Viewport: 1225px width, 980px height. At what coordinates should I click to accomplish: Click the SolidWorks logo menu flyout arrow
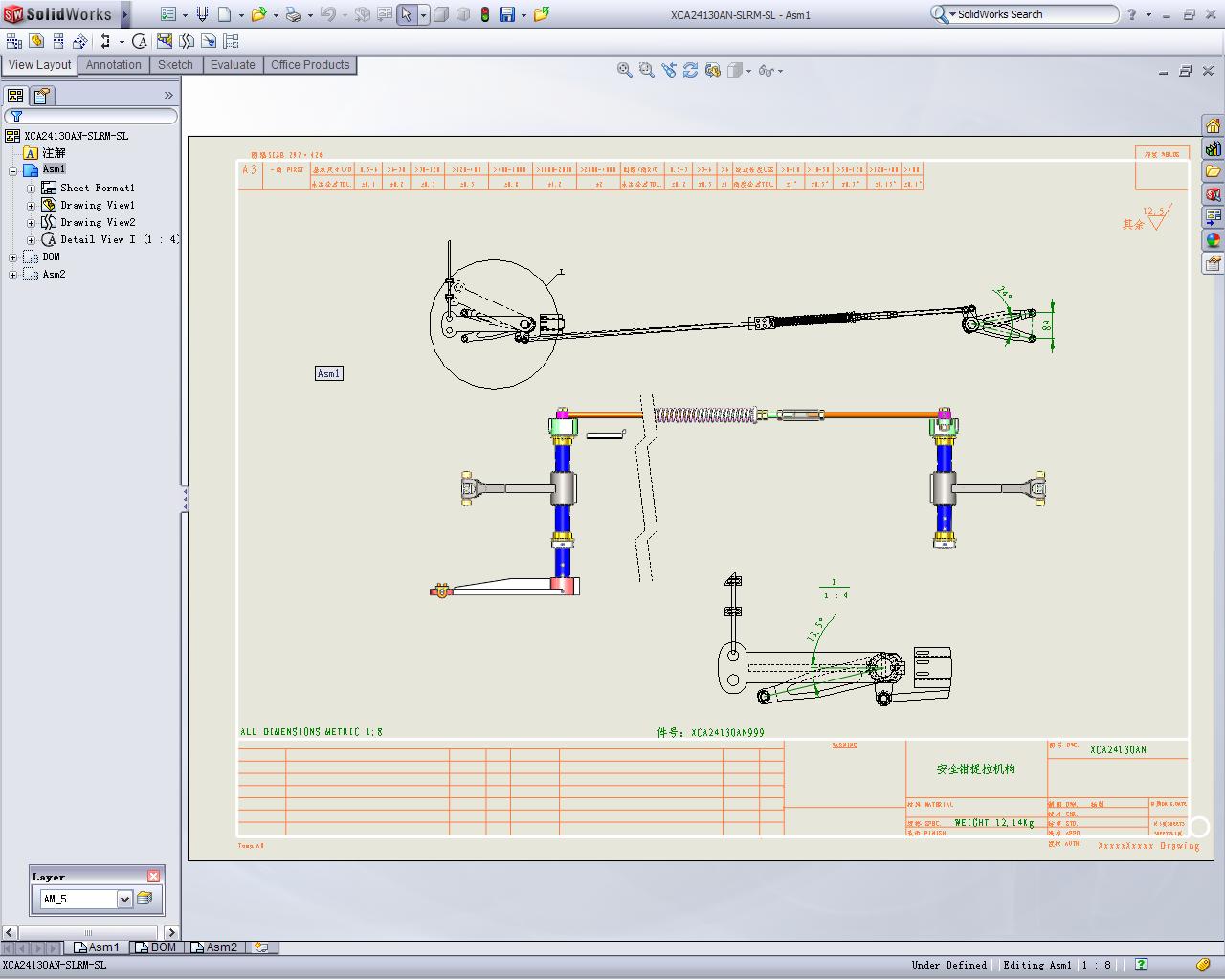coord(124,14)
